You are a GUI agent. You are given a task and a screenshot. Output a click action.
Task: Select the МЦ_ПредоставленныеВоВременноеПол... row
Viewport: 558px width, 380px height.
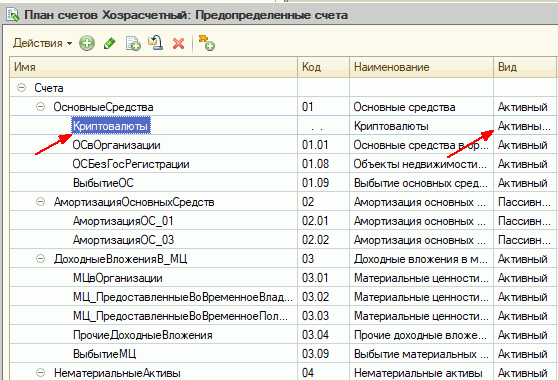point(283,316)
